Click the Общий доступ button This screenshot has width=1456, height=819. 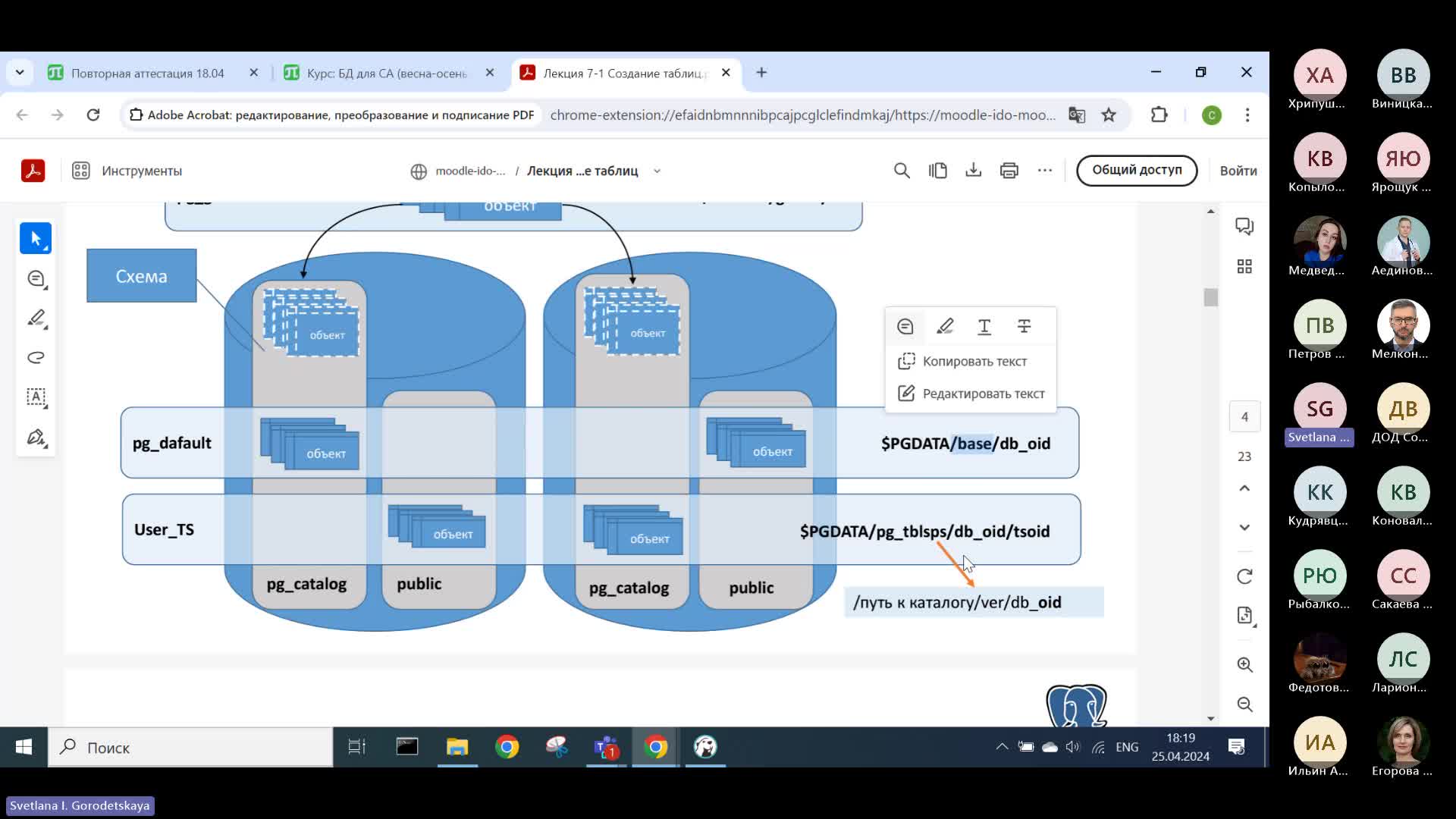[x=1136, y=170]
